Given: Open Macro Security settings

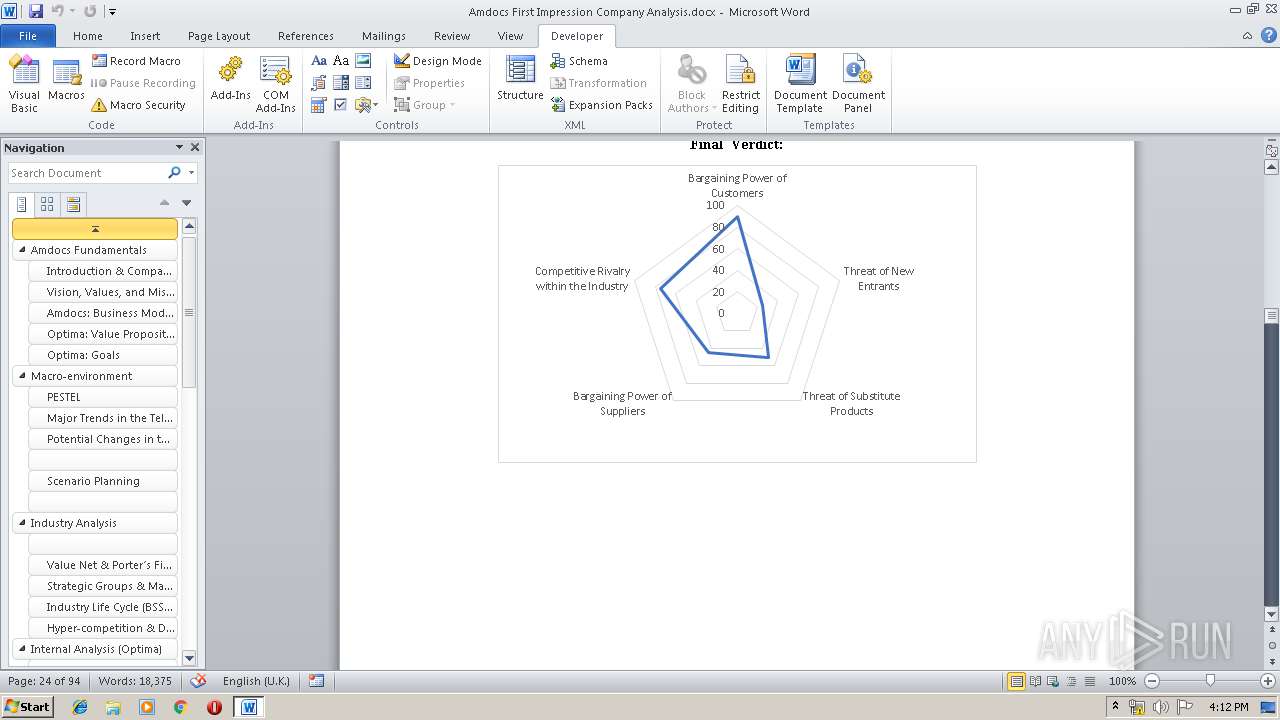Looking at the screenshot, I should [138, 105].
